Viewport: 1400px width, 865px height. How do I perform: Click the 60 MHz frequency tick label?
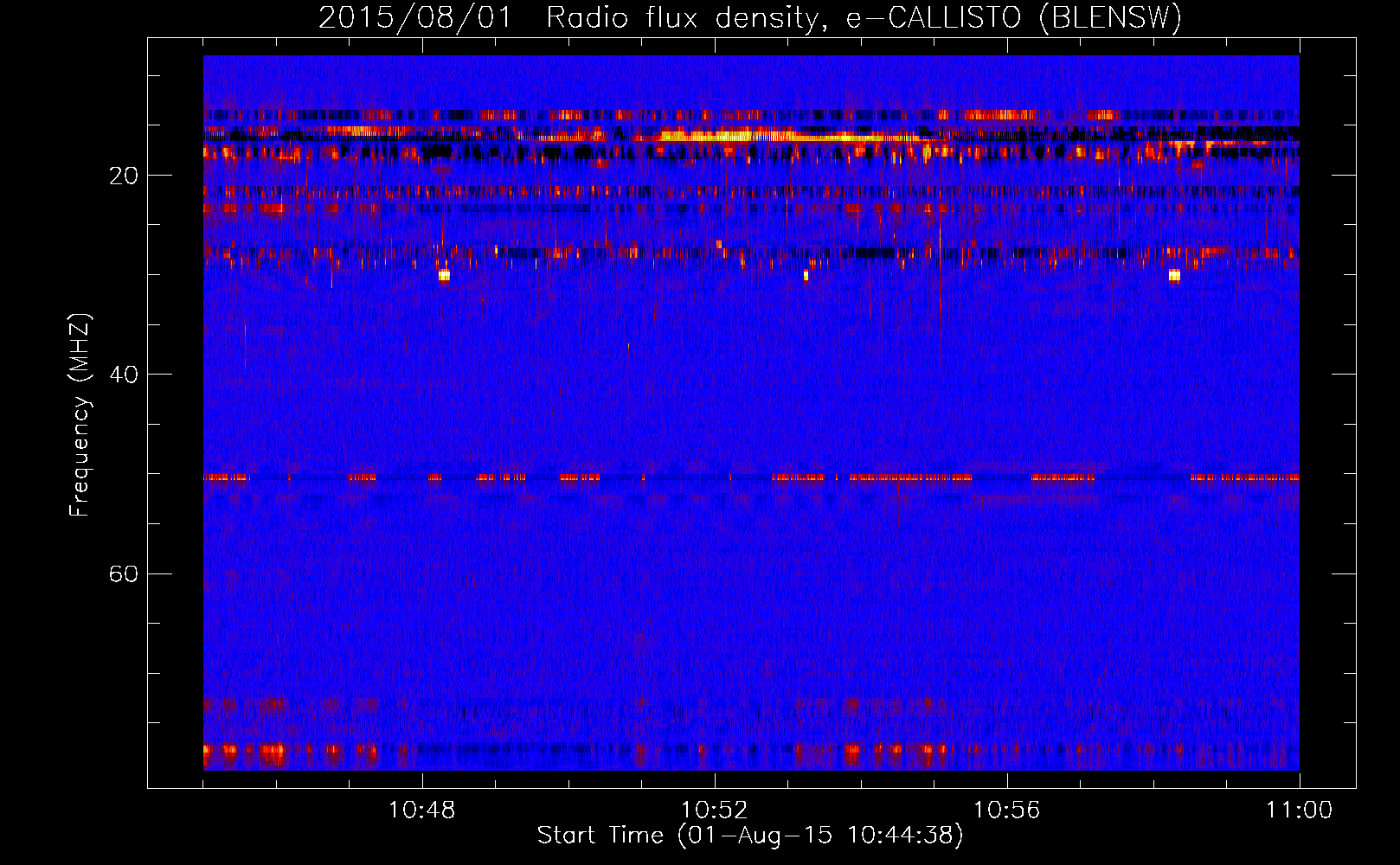tap(123, 574)
